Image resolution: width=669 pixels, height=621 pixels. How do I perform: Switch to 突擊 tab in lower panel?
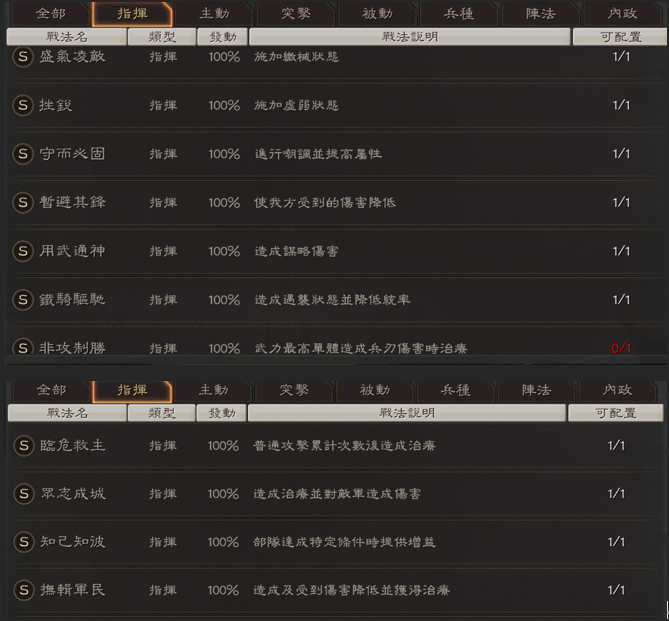click(293, 389)
